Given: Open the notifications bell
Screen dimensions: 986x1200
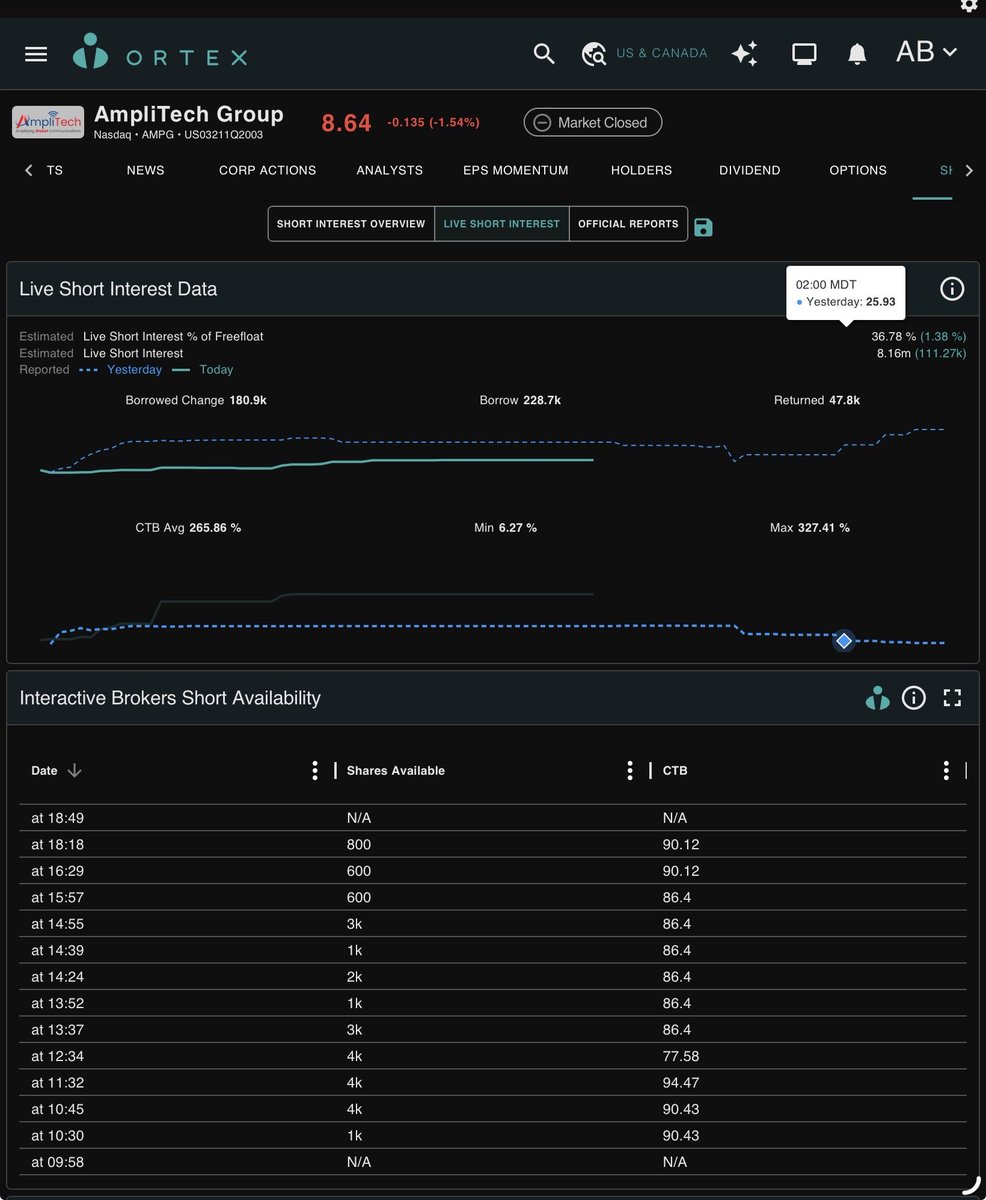Looking at the screenshot, I should 857,54.
